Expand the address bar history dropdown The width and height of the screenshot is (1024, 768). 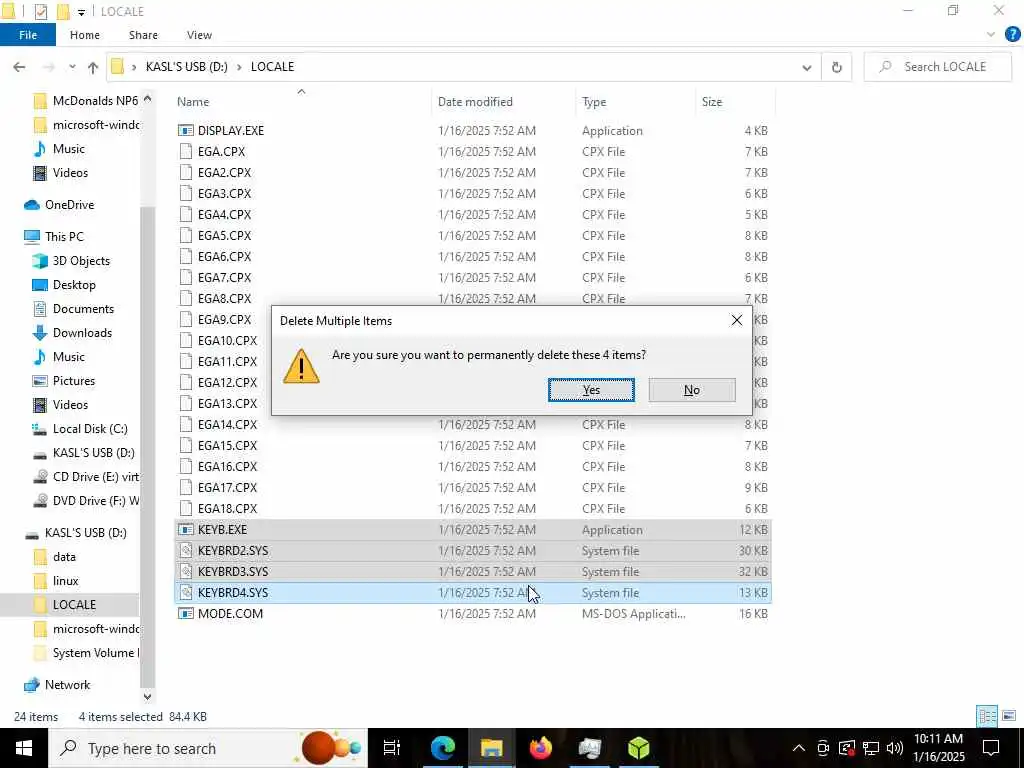click(807, 67)
